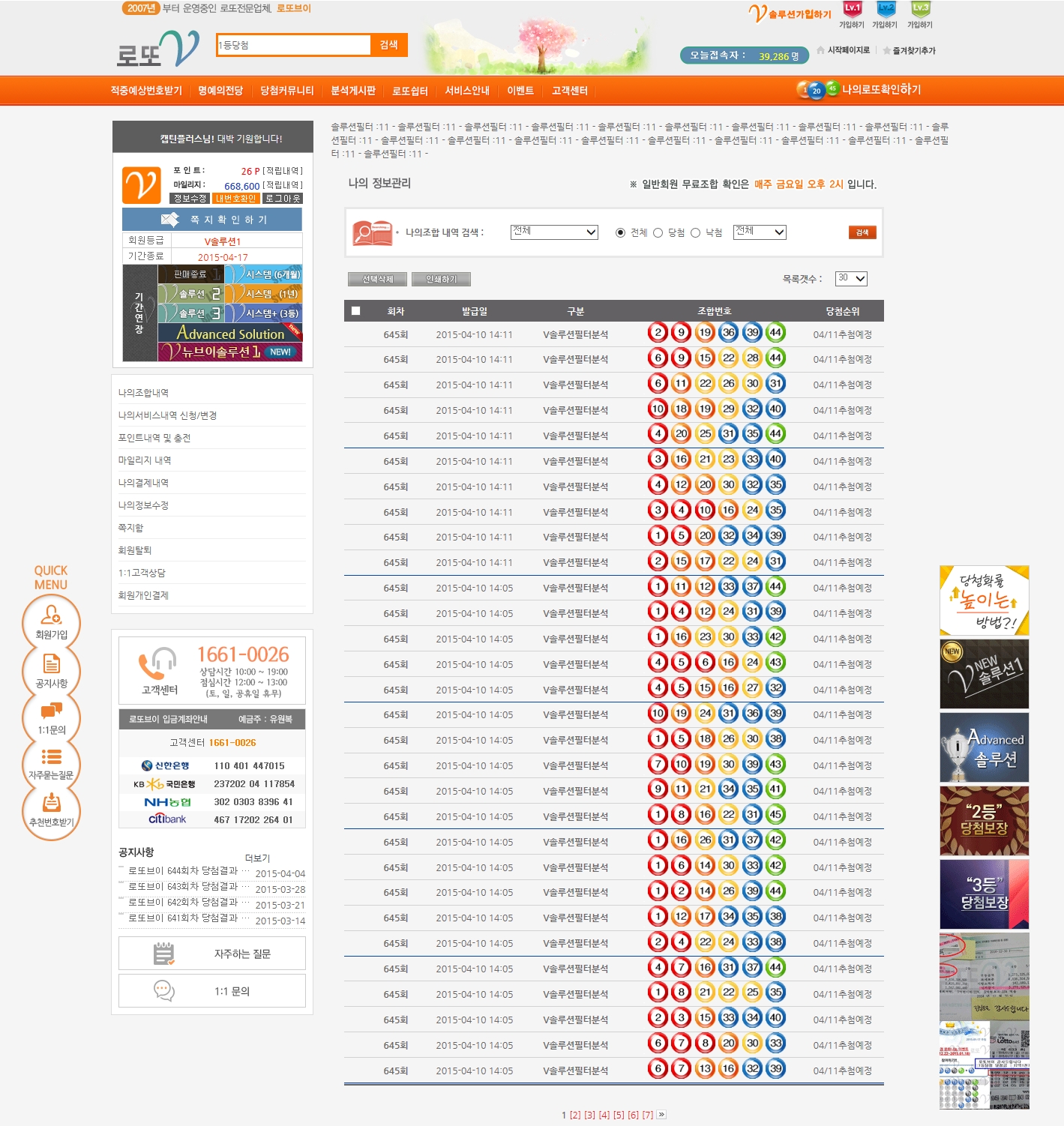Image resolution: width=1064 pixels, height=1126 pixels.
Task: Click the 쪽지 확인하기 envelope banner
Action: tap(212, 220)
